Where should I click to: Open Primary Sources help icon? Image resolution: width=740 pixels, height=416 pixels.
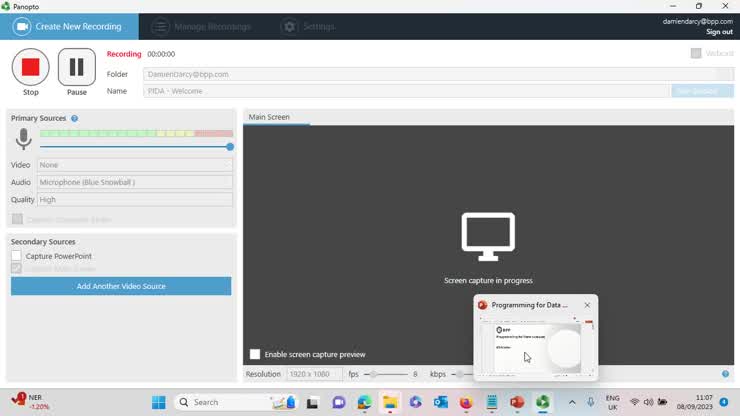75,118
